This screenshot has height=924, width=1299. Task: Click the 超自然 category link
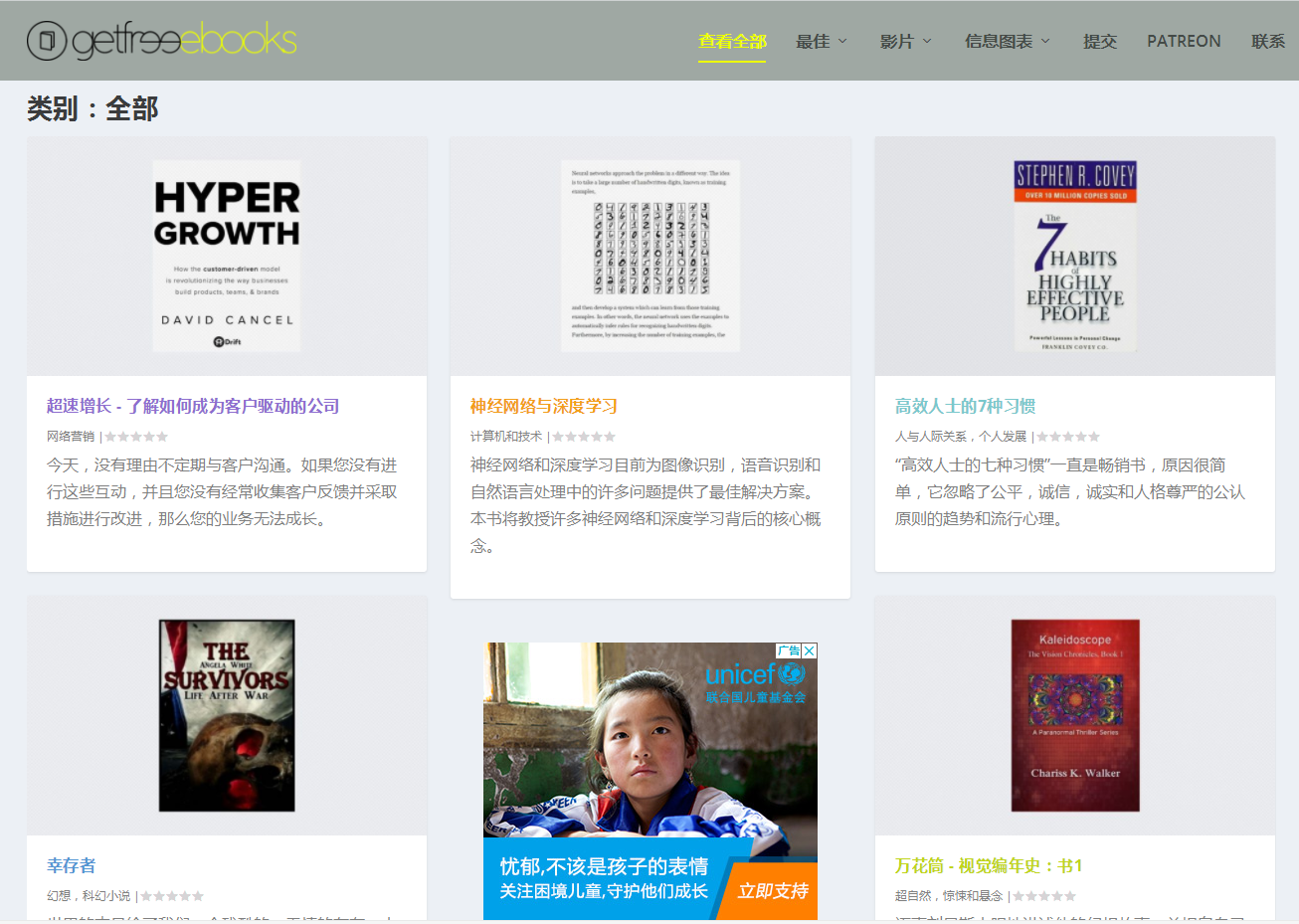point(913,896)
